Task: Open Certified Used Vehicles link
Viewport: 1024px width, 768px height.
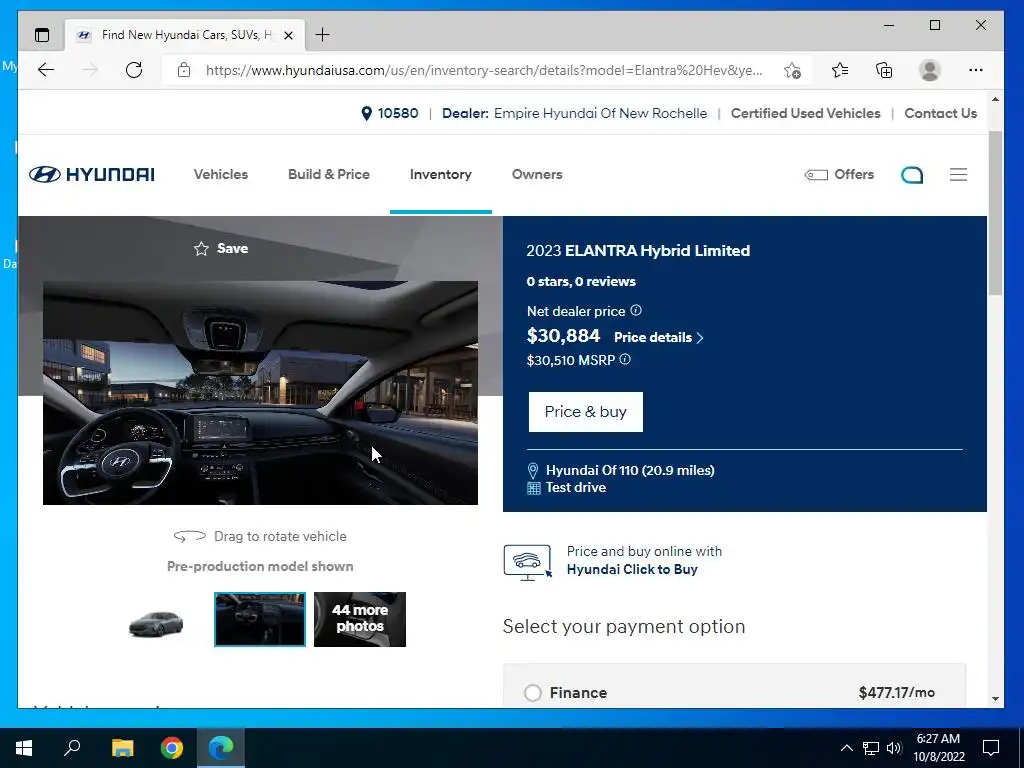Action: 805,113
